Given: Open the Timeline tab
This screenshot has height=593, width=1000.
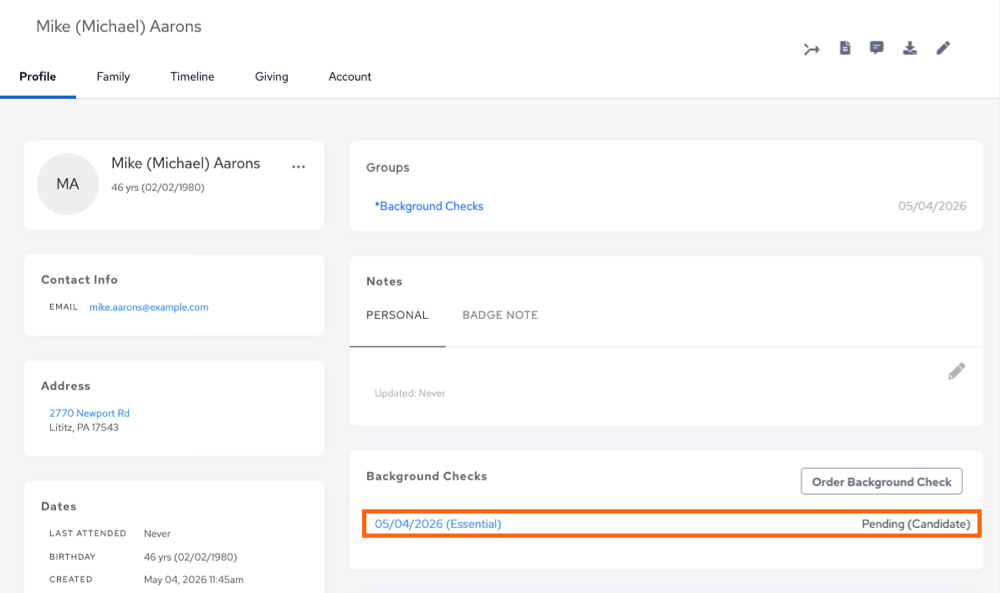Looking at the screenshot, I should coord(192,77).
